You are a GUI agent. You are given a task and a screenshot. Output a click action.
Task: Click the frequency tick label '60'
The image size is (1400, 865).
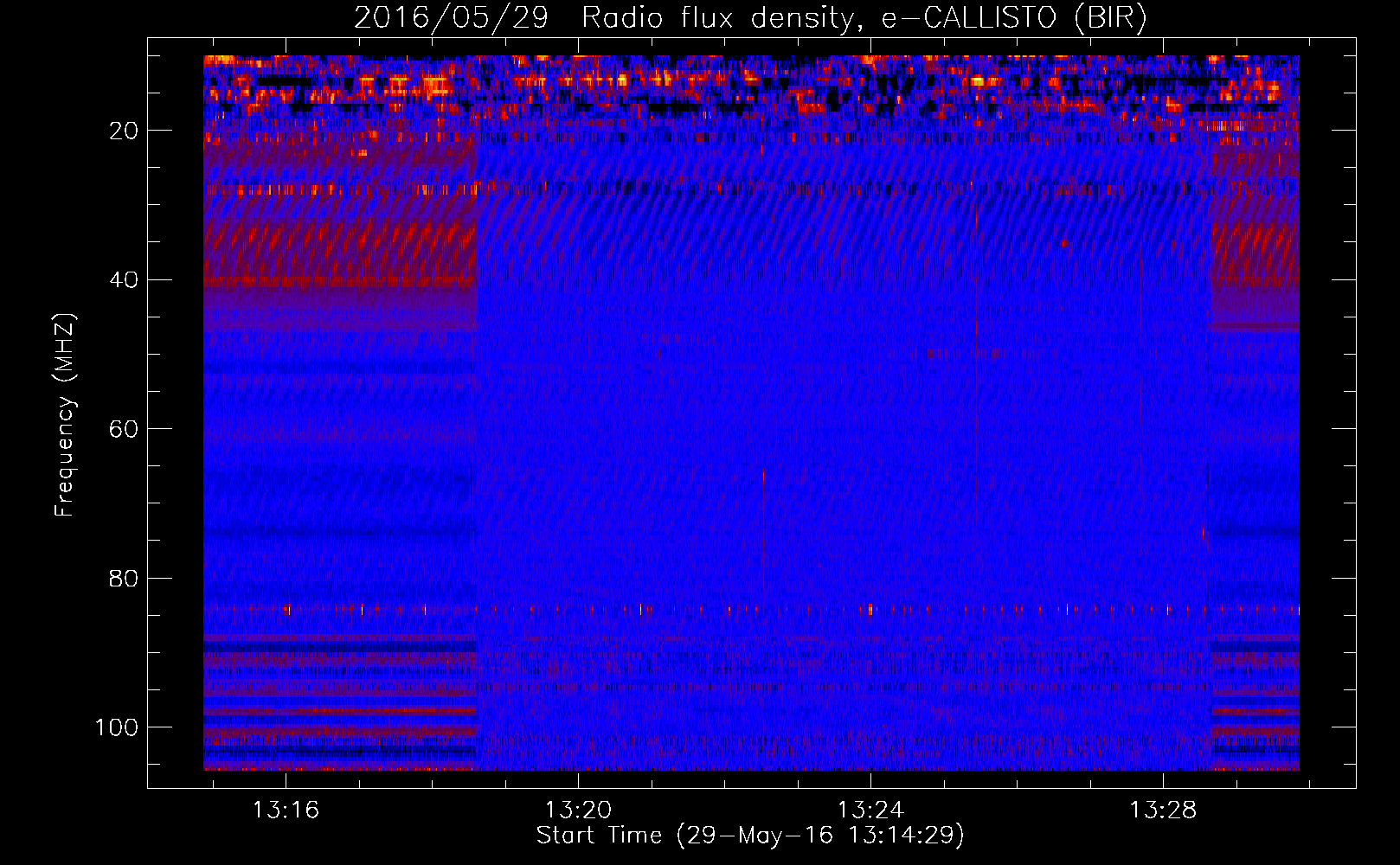tap(125, 429)
